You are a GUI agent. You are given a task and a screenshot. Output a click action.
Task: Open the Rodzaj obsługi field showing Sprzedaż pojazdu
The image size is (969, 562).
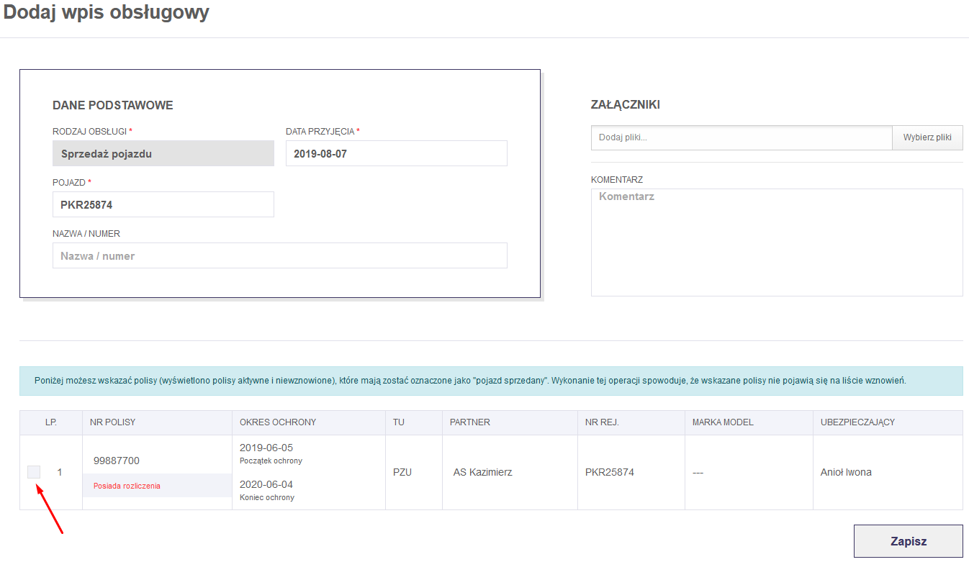[163, 154]
